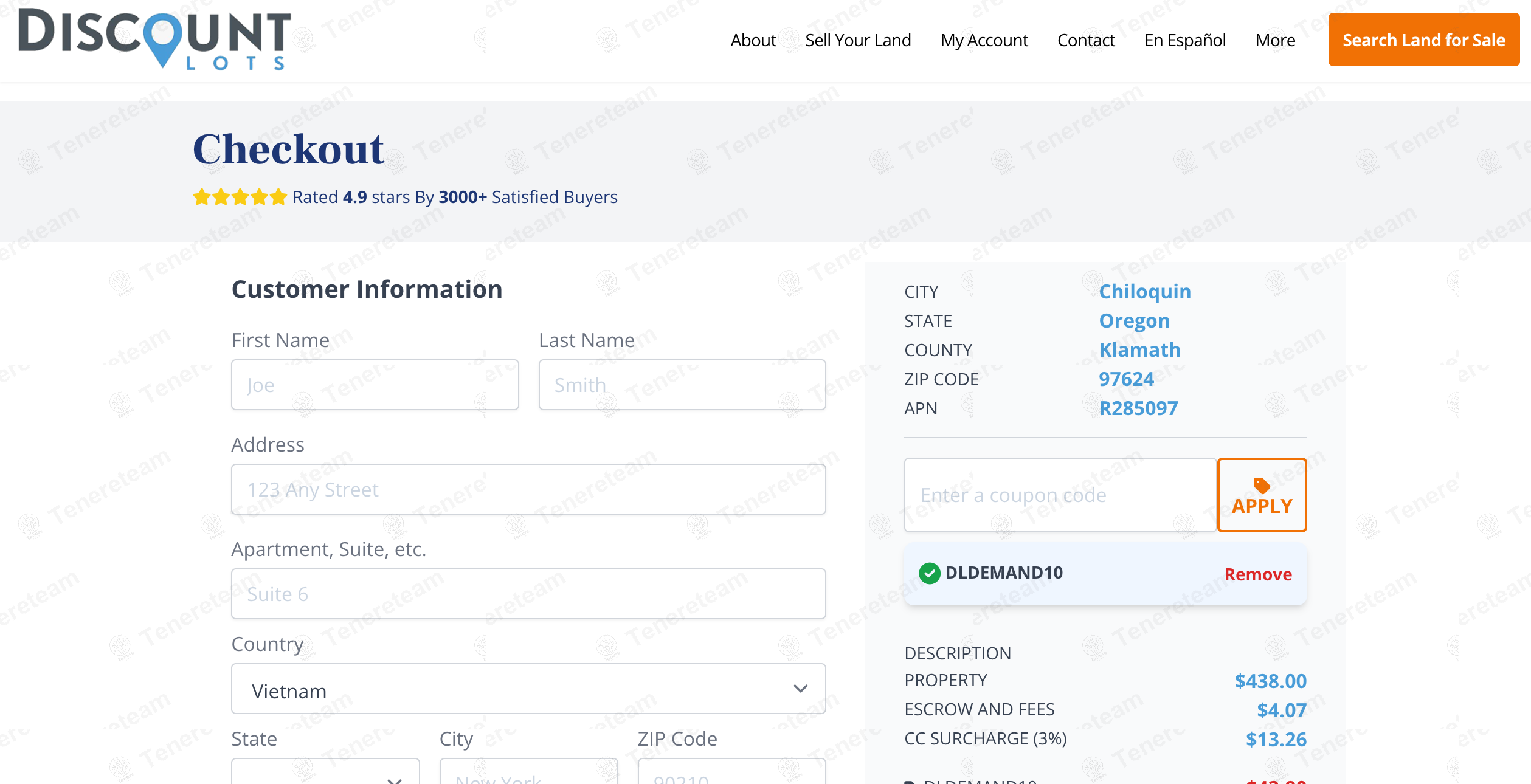This screenshot has width=1531, height=784.
Task: Open My Account
Action: pyautogui.click(x=984, y=40)
